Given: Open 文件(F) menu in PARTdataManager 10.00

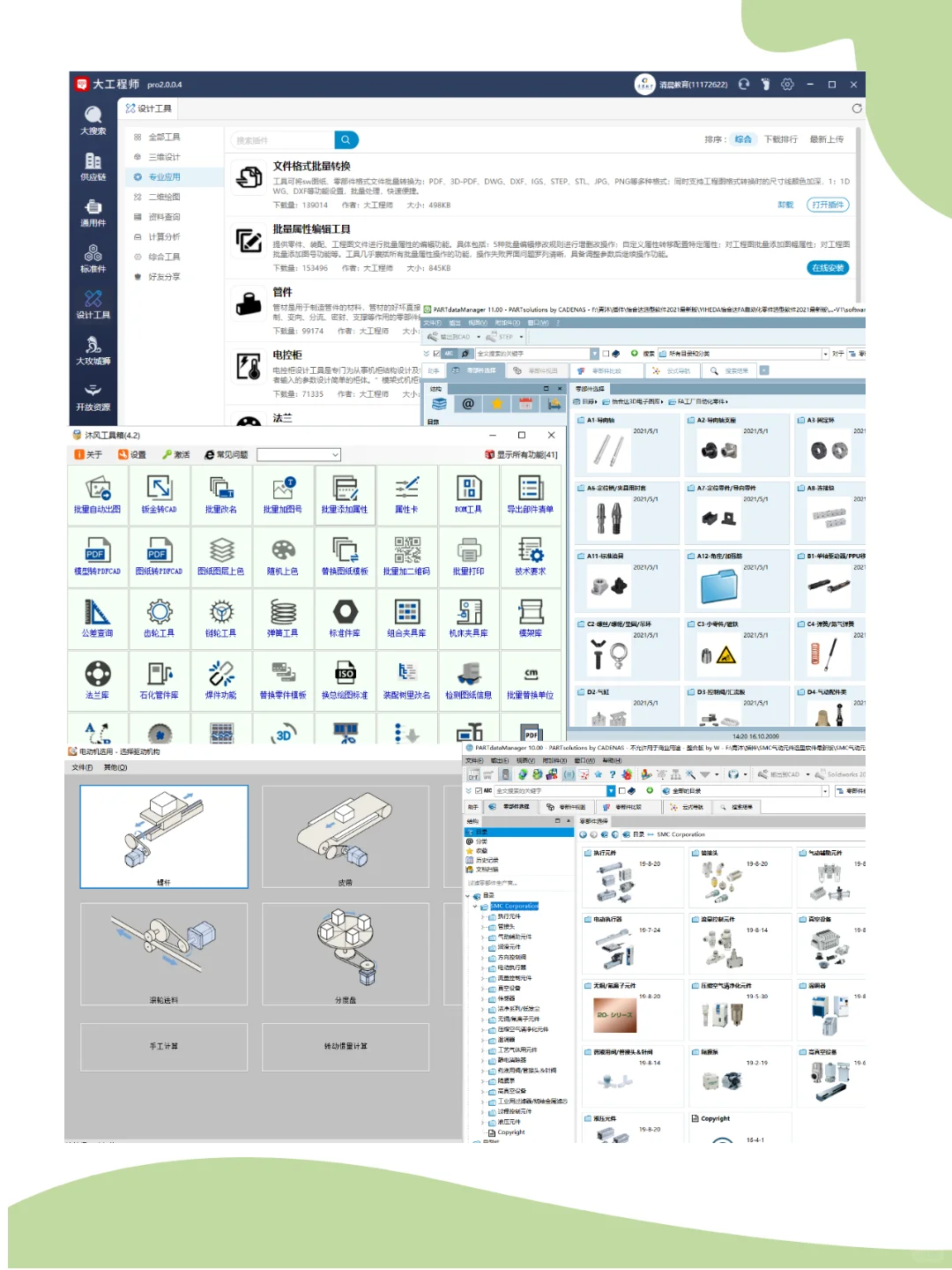Looking at the screenshot, I should click(x=474, y=760).
